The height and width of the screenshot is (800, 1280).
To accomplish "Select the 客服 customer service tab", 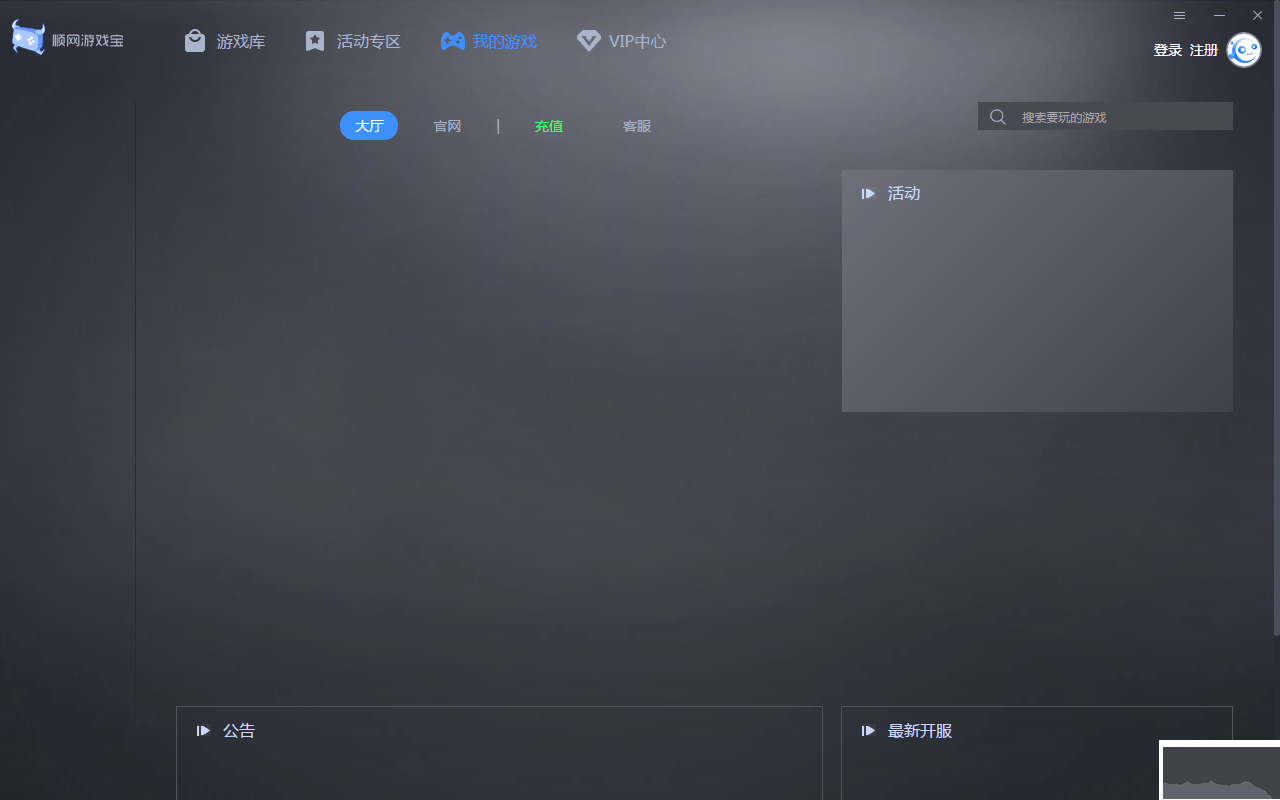I will [636, 125].
